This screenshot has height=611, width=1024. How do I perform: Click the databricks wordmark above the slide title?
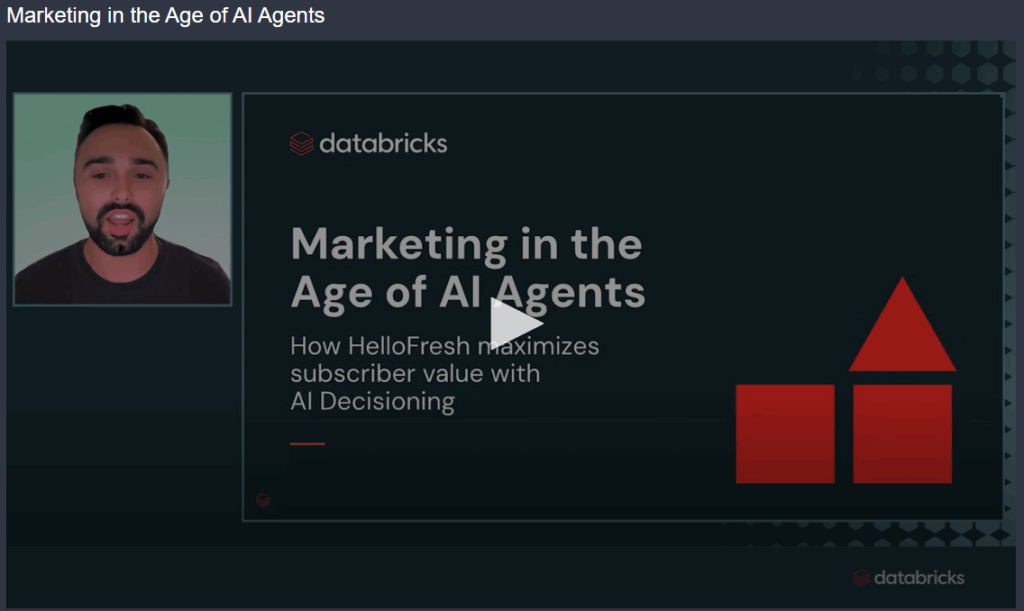[x=383, y=143]
